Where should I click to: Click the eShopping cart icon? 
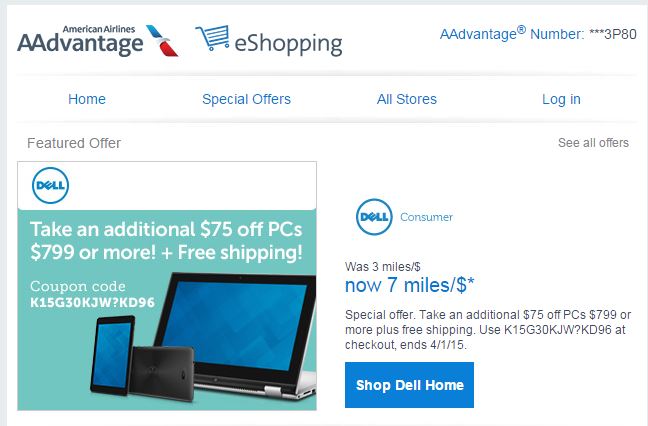[x=212, y=38]
